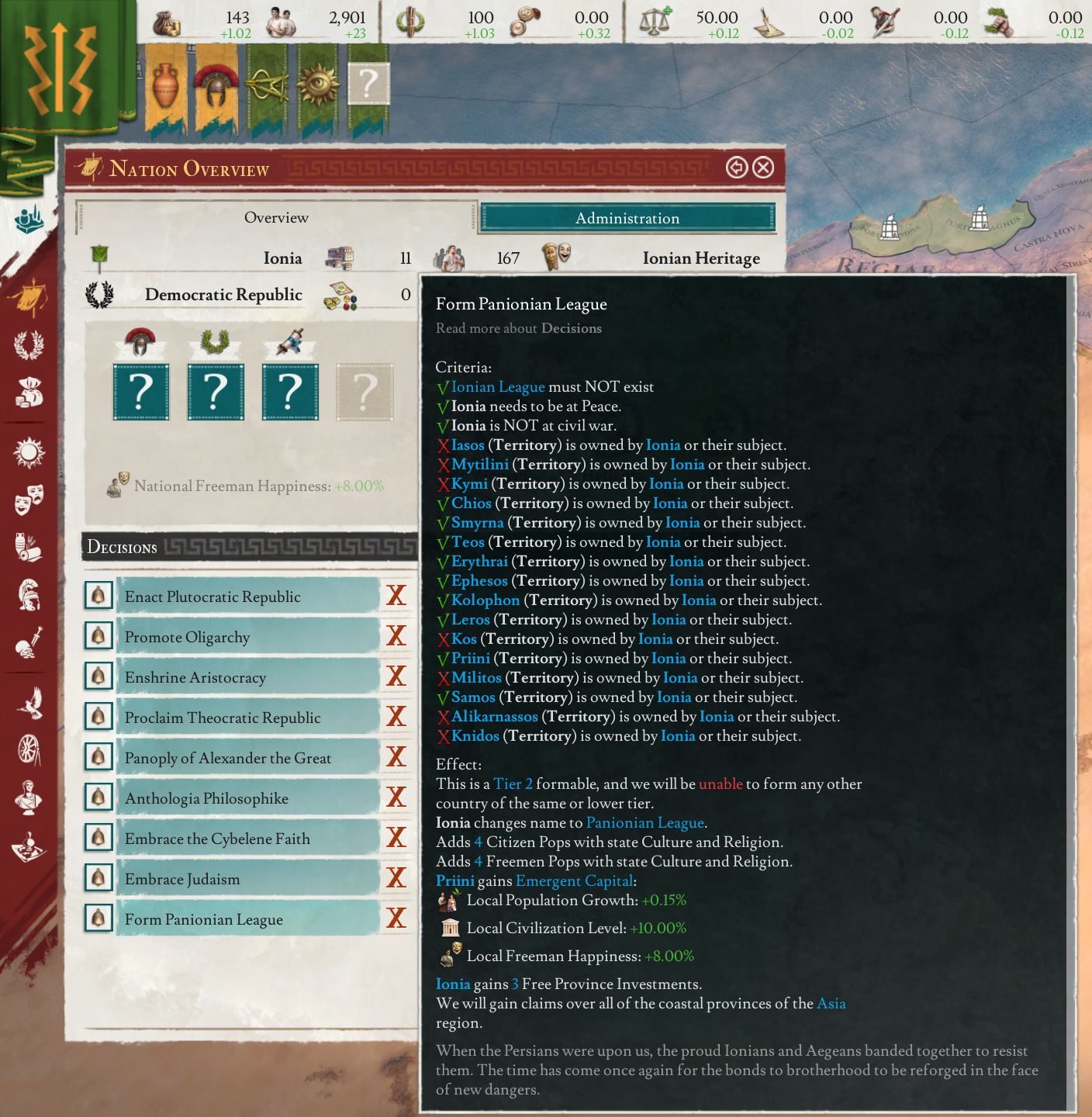The width and height of the screenshot is (1092, 1117).
Task: Click the manpower people icon
Action: pos(281,23)
